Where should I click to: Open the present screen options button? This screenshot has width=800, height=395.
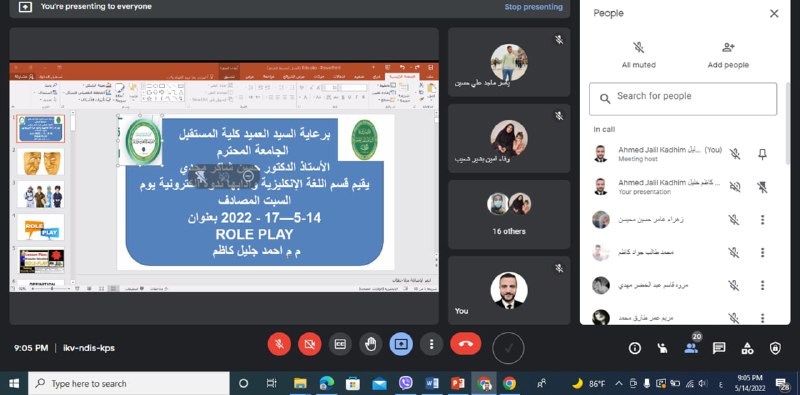[401, 344]
